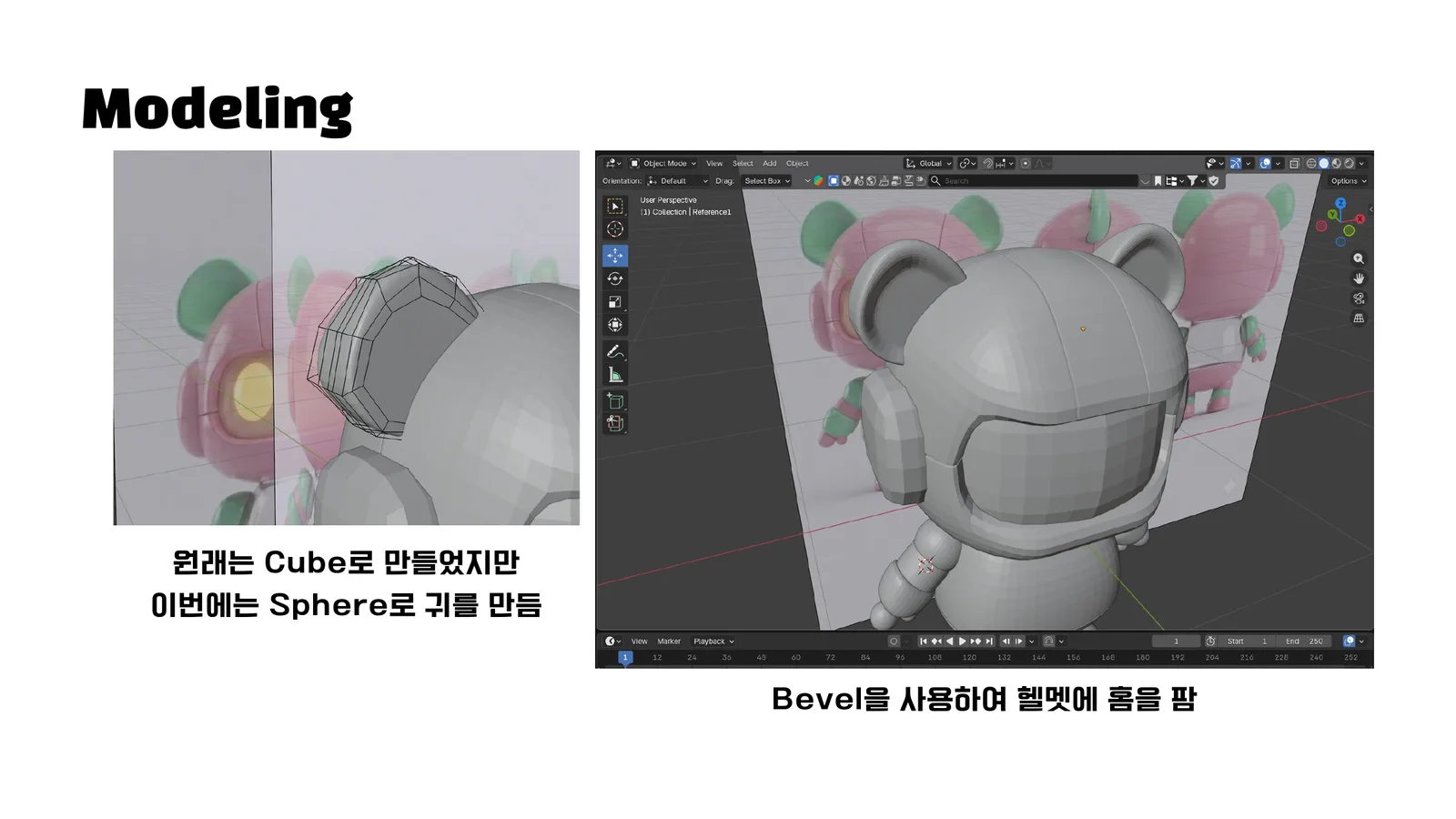This screenshot has width=1456, height=819.
Task: Toggle X-ray view in viewport header
Action: (x=1294, y=164)
